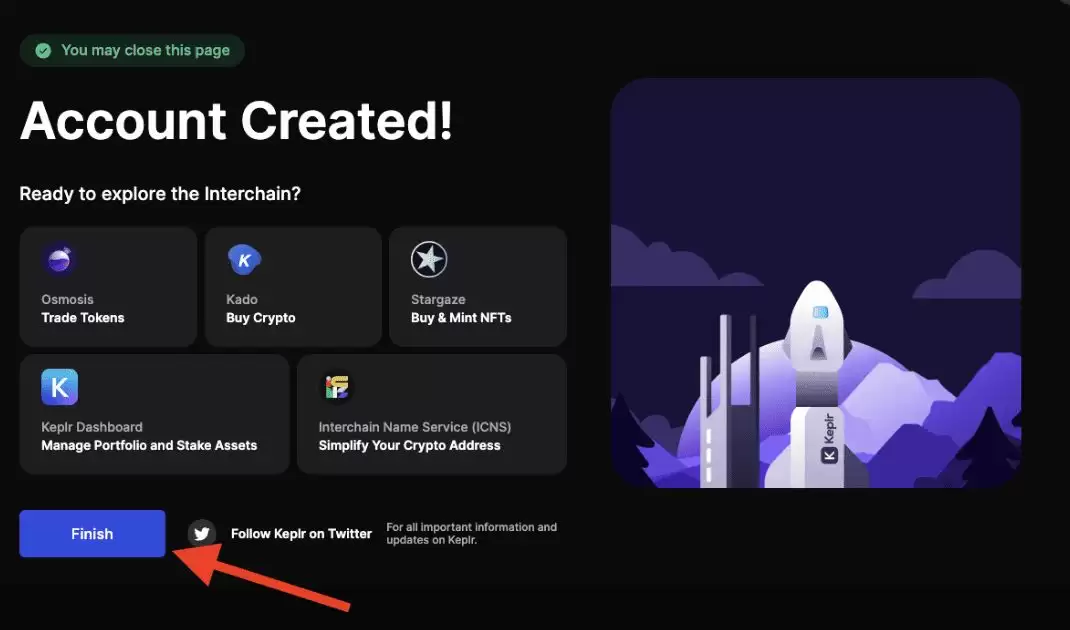
Task: Select the Simplify Your Crypto Address label
Action: tap(409, 445)
